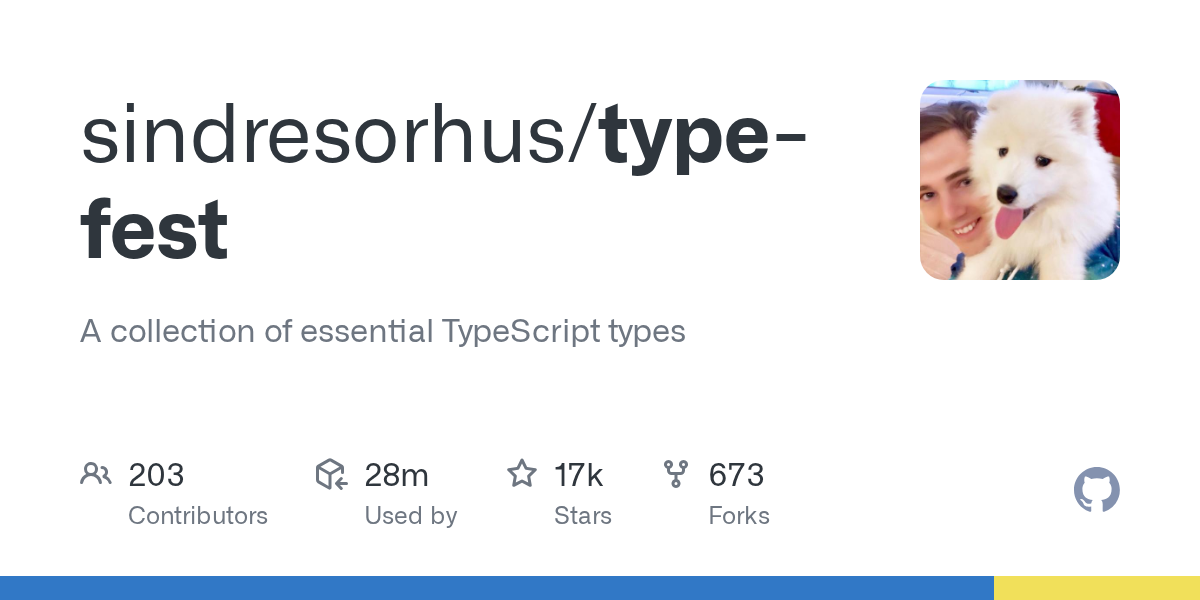Click the Used by package icon
The image size is (1200, 600).
tap(331, 474)
